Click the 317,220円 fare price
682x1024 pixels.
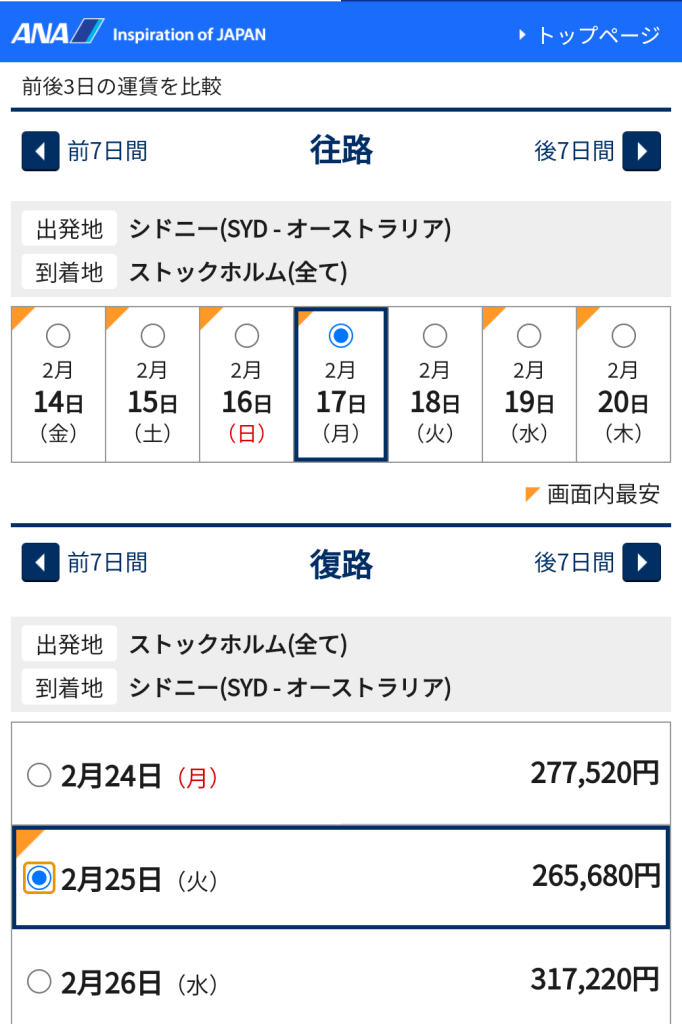[594, 980]
